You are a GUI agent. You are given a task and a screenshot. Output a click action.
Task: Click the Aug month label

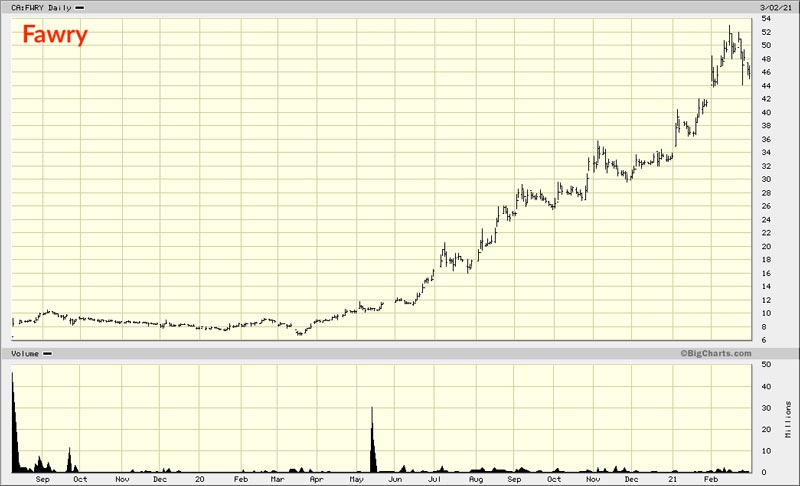point(476,479)
